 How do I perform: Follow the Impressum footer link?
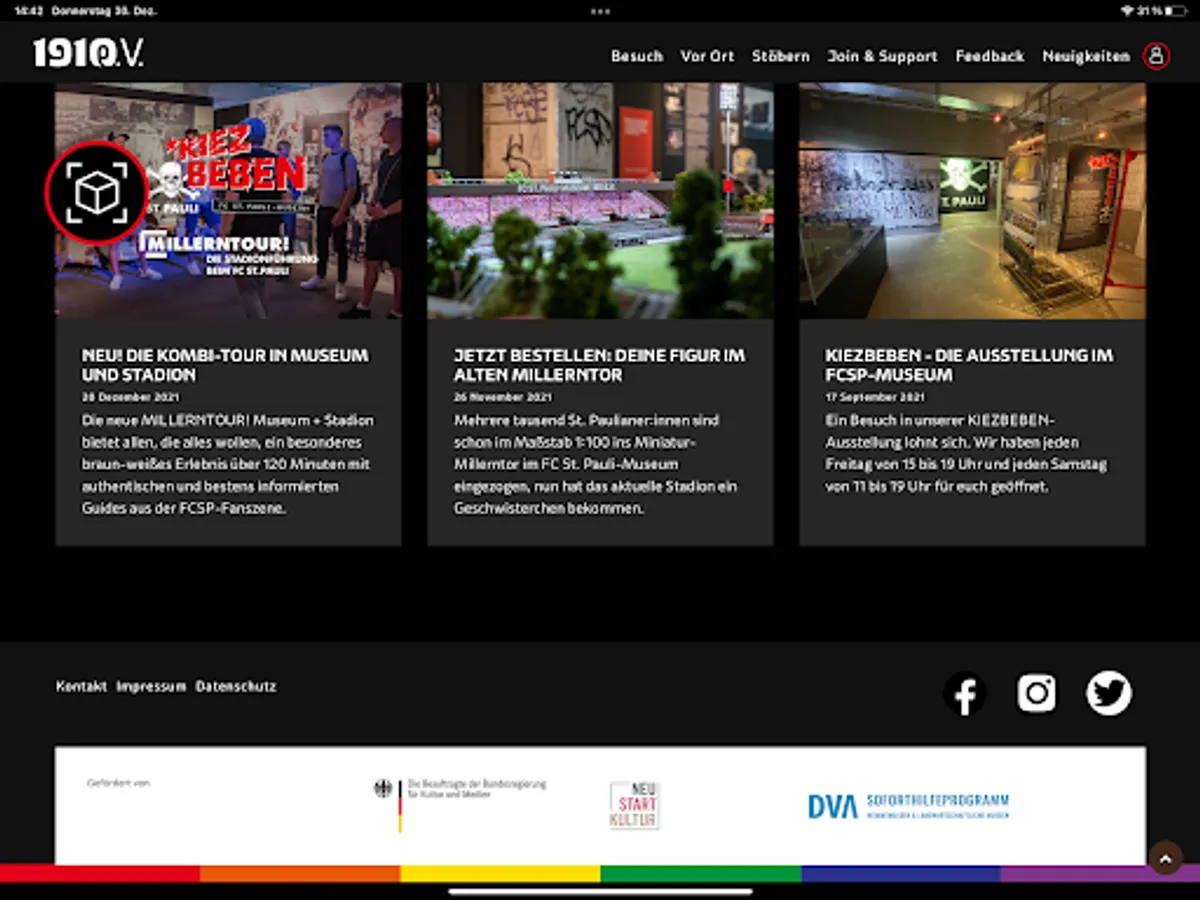pos(151,686)
